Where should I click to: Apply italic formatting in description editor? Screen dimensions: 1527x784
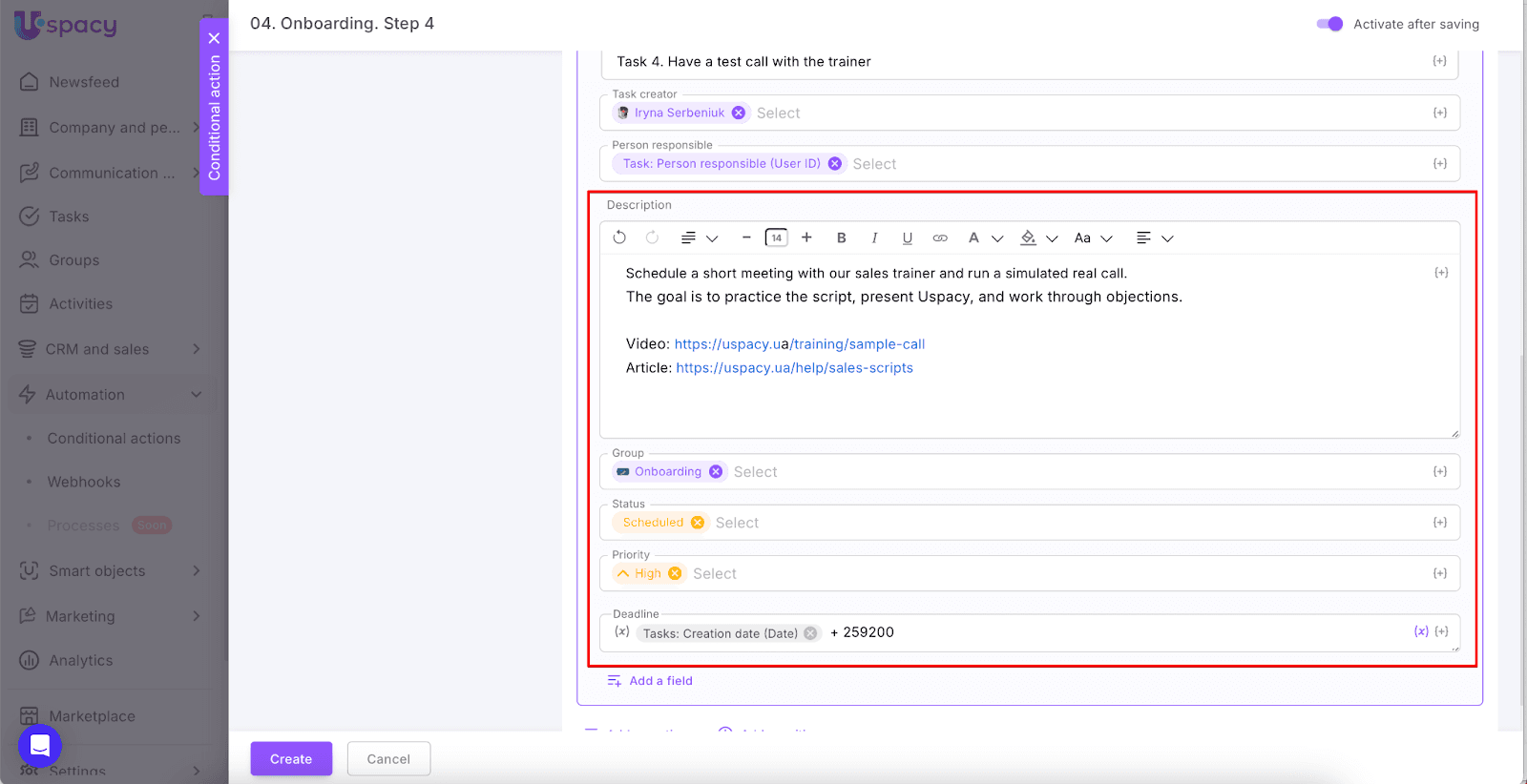pos(874,238)
